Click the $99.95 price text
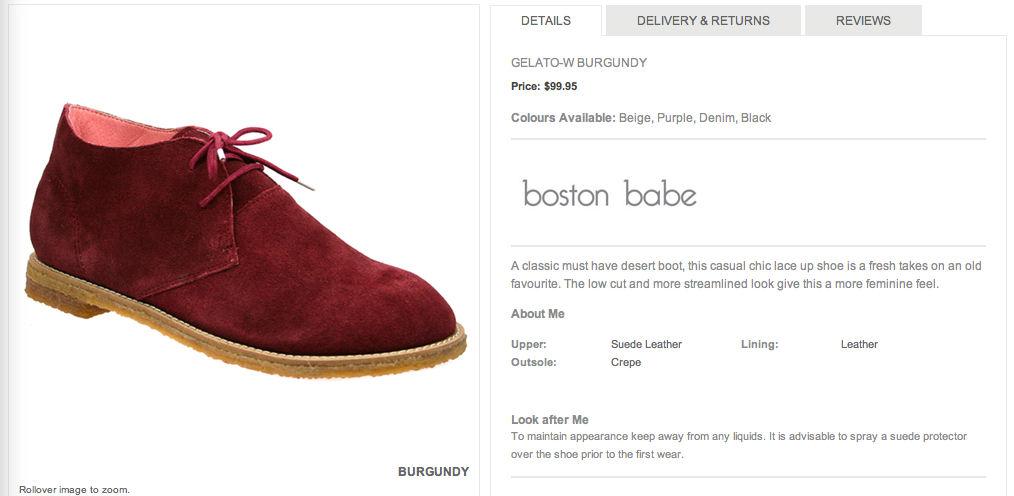 coord(560,86)
